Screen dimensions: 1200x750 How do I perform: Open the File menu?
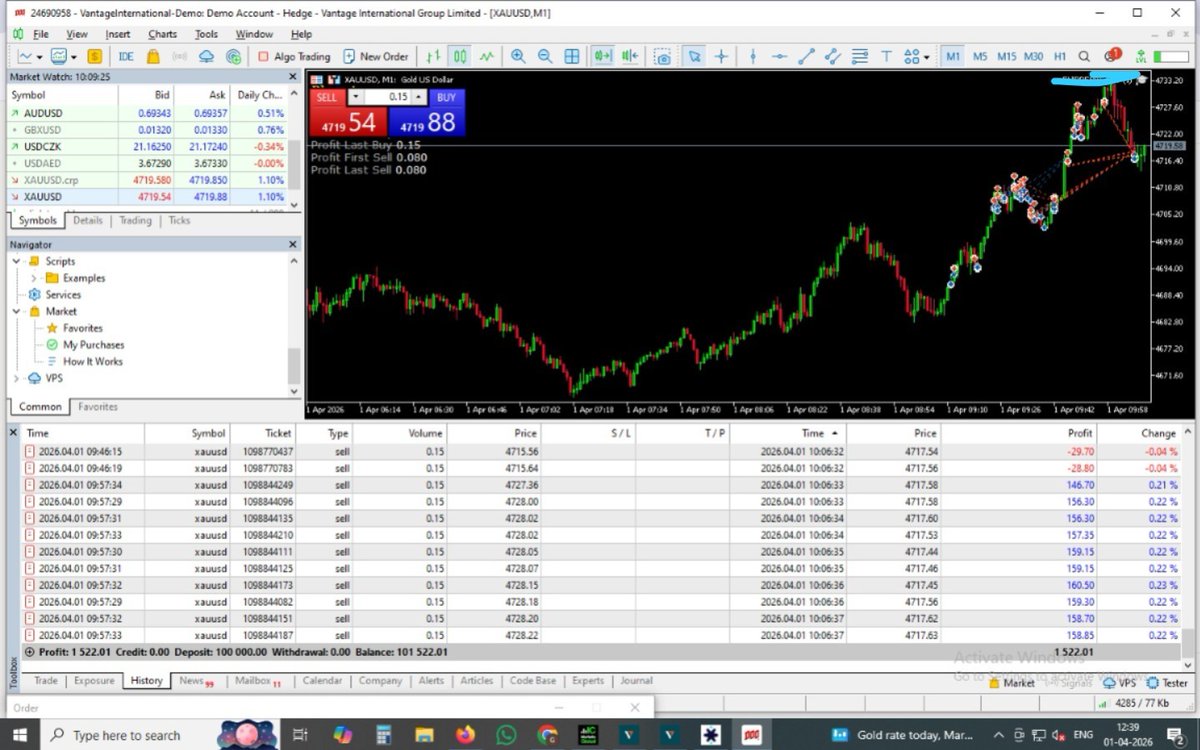click(41, 34)
